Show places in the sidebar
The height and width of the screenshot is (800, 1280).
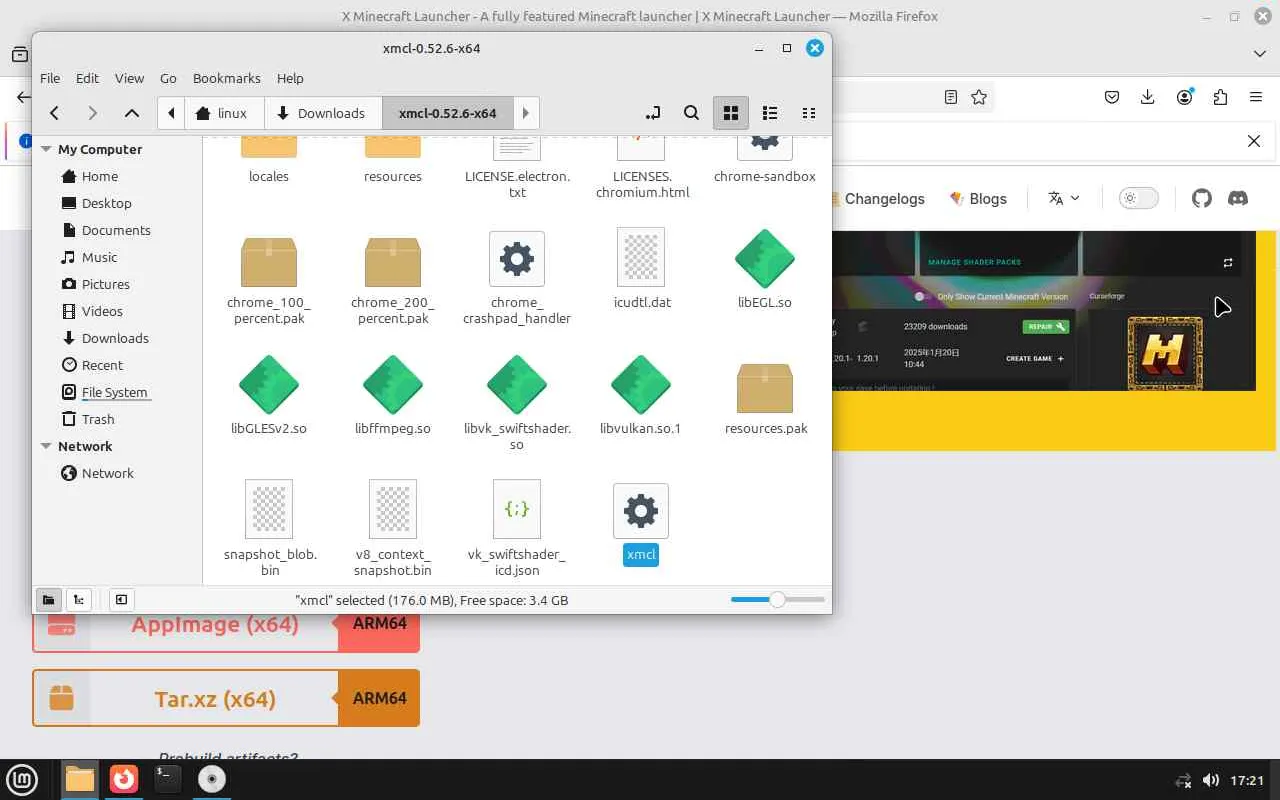tap(48, 600)
